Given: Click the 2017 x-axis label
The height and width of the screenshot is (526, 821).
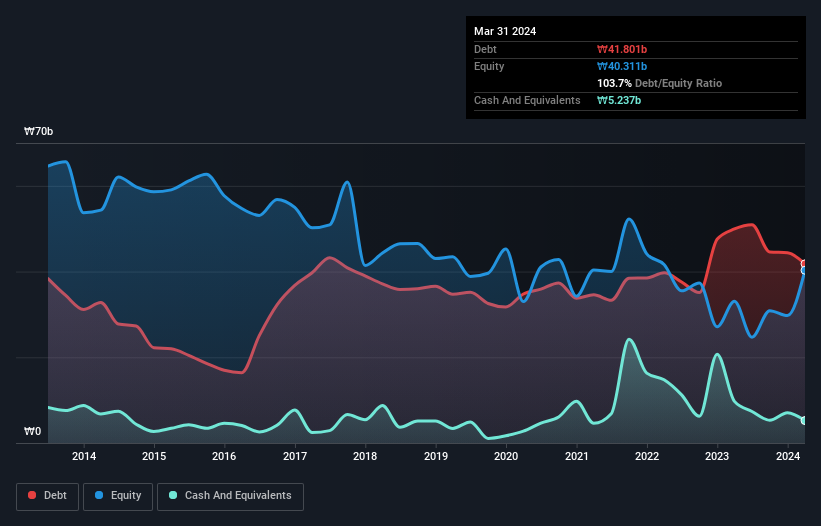Looking at the screenshot, I should click(x=295, y=456).
